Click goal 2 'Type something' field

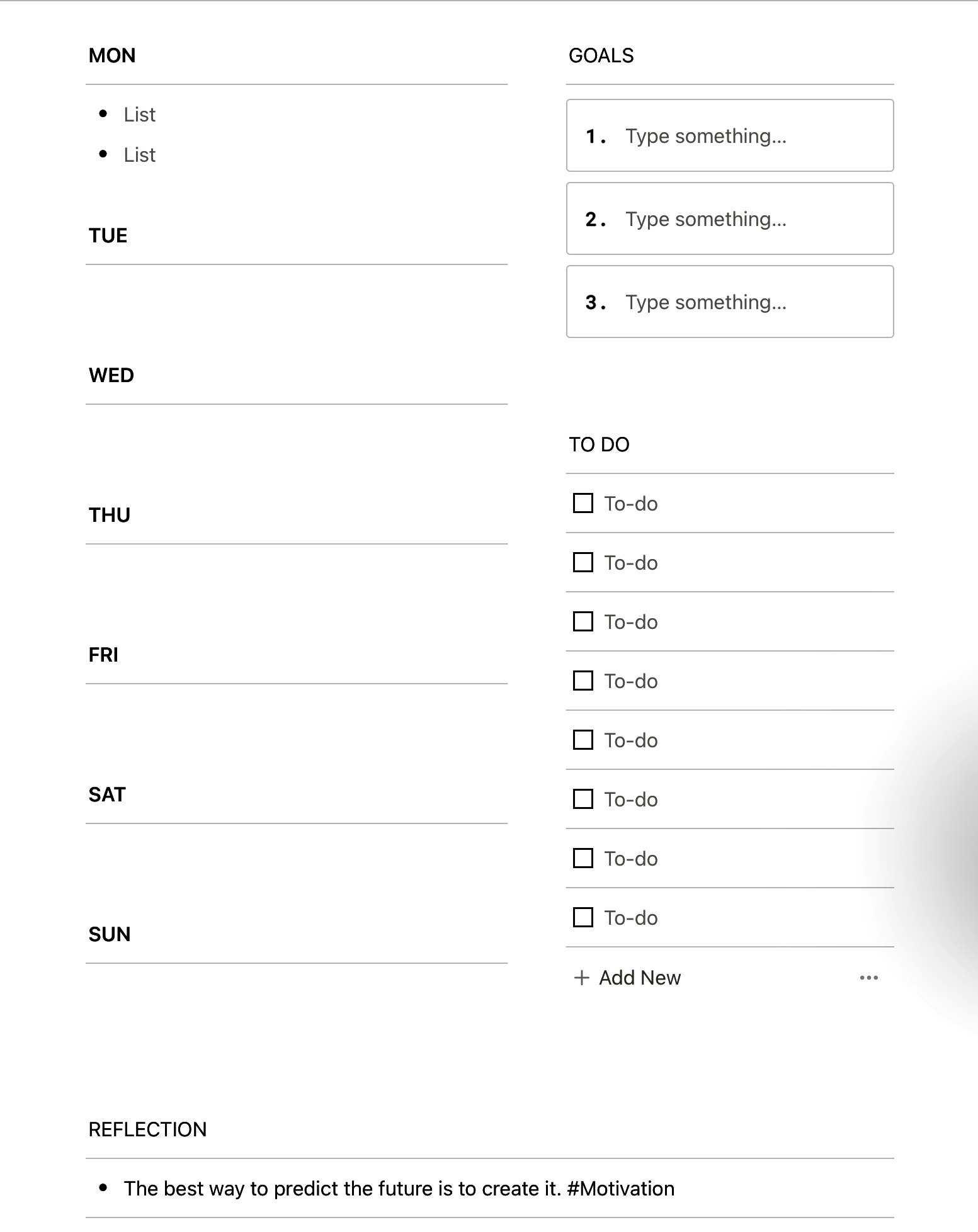706,218
